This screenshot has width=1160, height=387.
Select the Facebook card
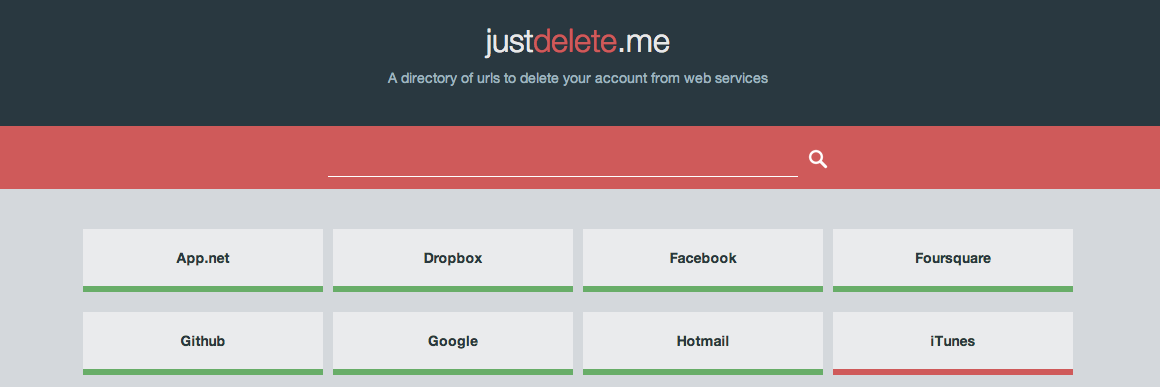703,258
